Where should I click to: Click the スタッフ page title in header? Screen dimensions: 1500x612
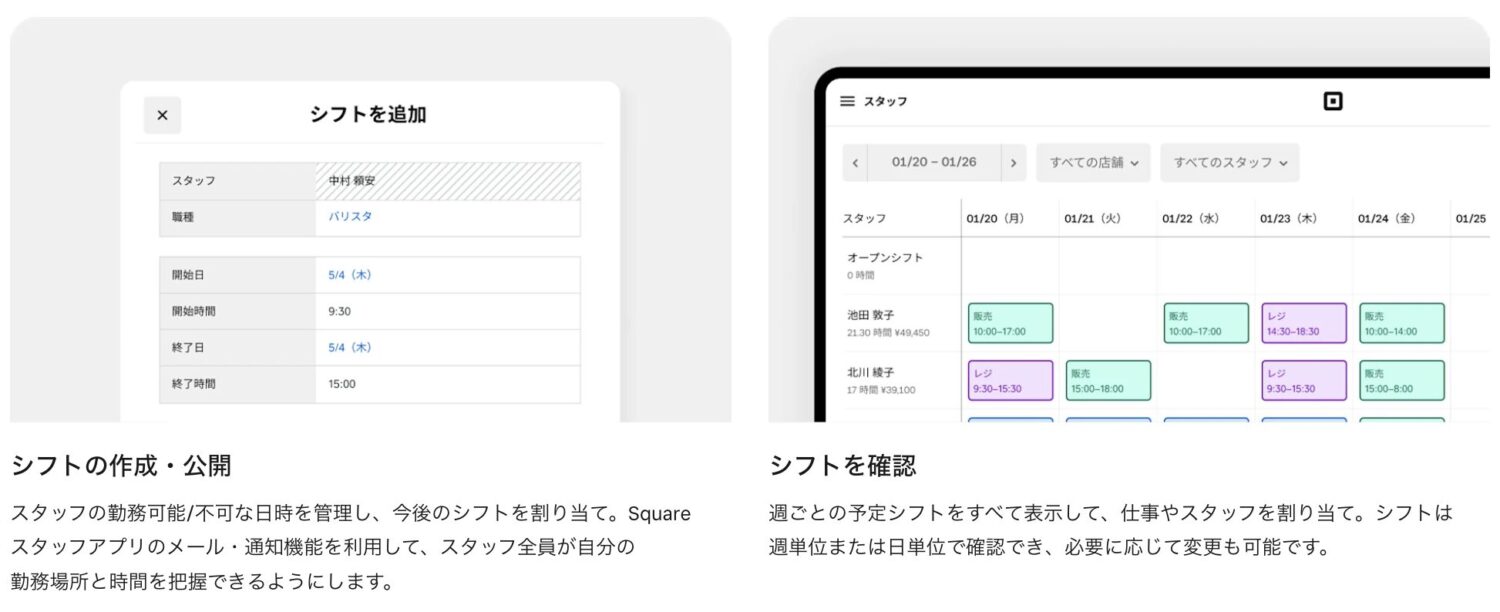[885, 101]
